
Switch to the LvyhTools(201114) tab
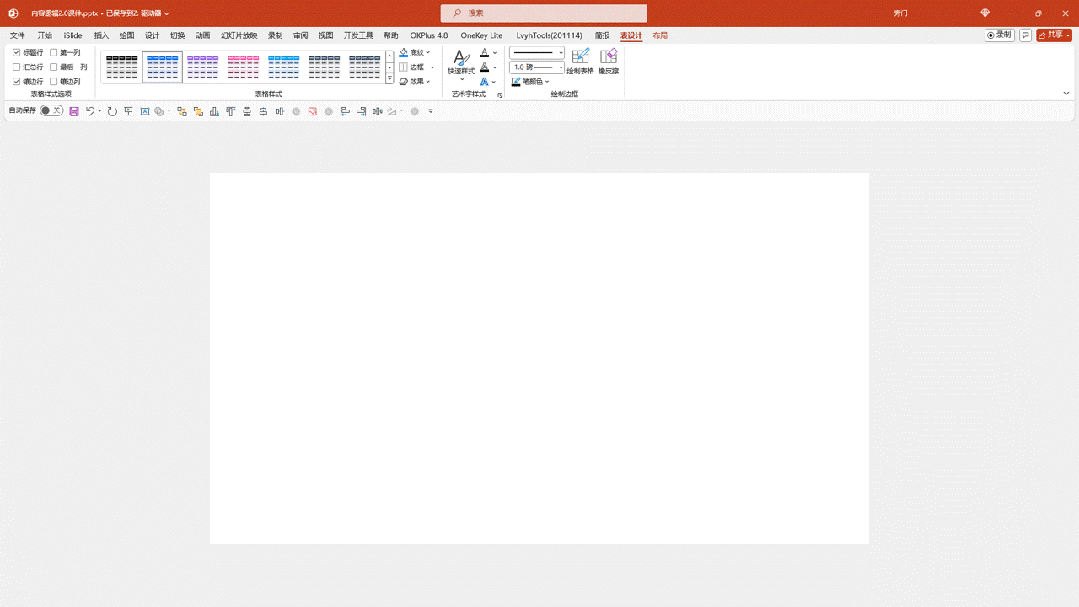549,35
